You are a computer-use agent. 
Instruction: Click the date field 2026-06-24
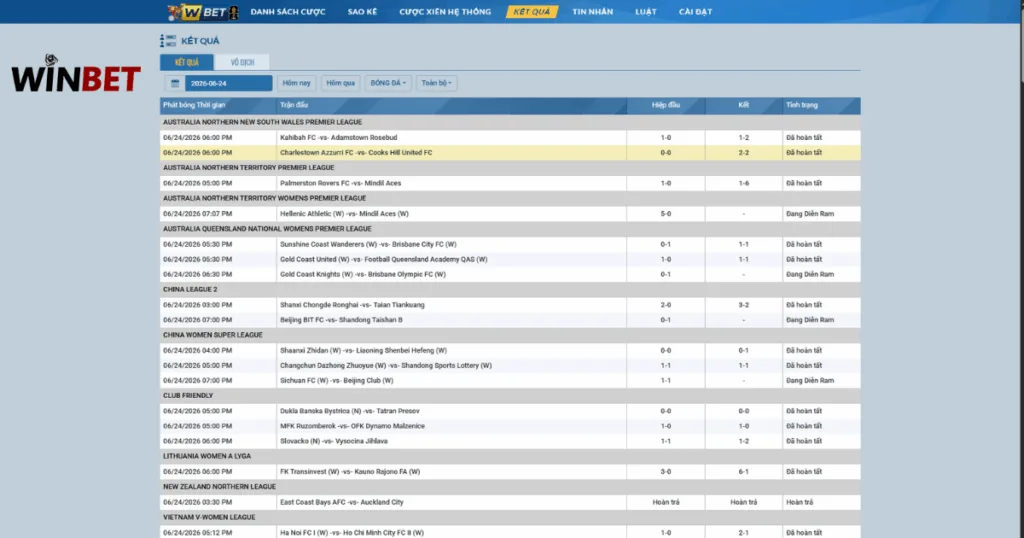tap(229, 83)
